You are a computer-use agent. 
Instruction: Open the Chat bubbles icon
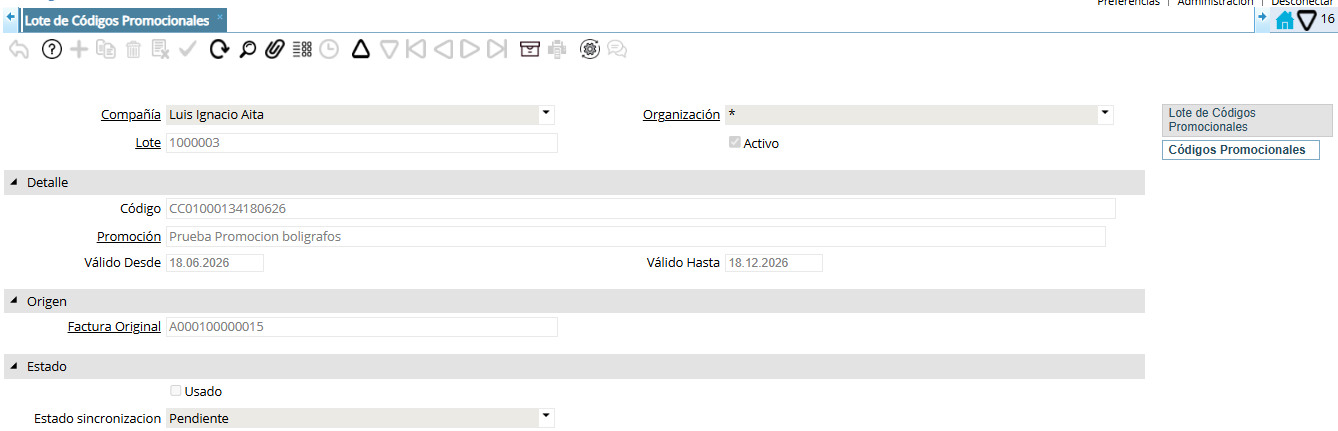point(617,49)
